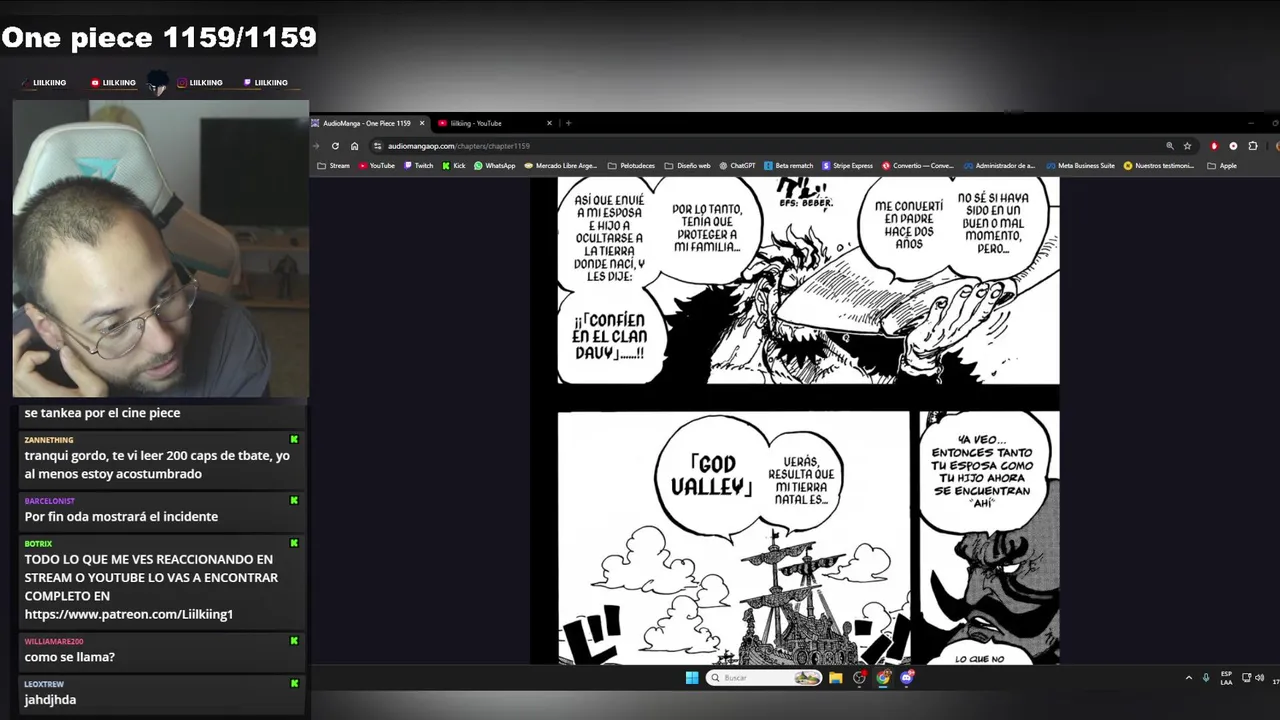Close the AudioManga One Piece 1159 tab
Screen dimensions: 1280x720
point(422,123)
